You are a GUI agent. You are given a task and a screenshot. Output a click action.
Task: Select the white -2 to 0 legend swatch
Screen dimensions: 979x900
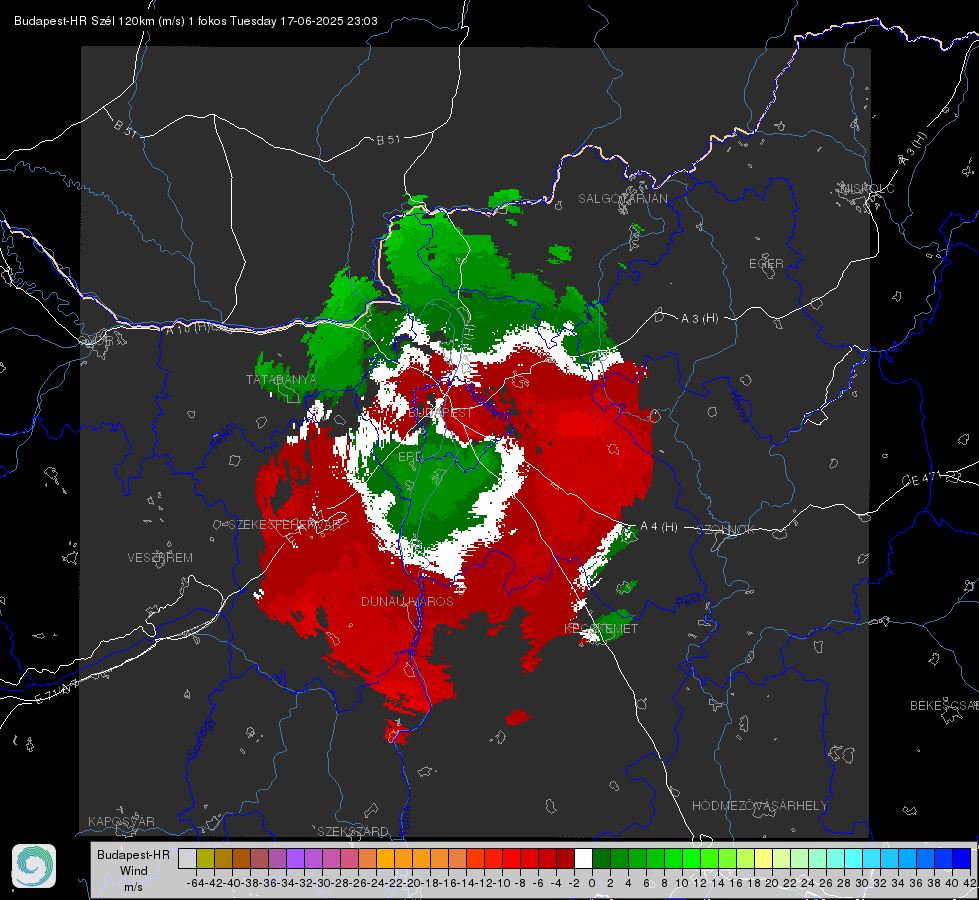(x=583, y=858)
